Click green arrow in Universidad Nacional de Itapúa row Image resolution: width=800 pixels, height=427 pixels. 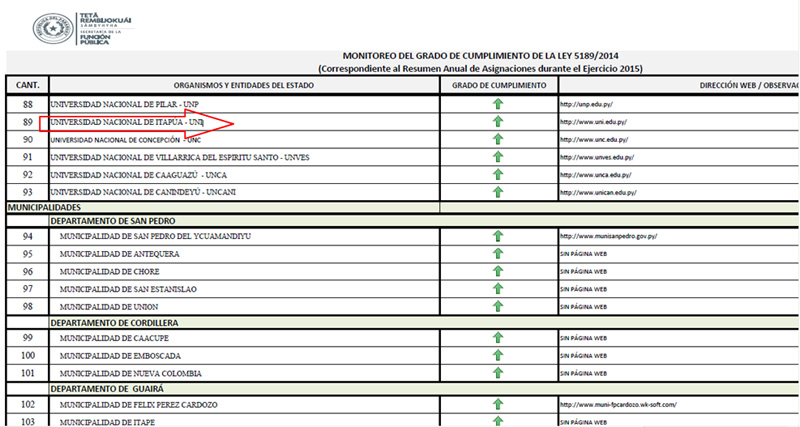coord(498,122)
